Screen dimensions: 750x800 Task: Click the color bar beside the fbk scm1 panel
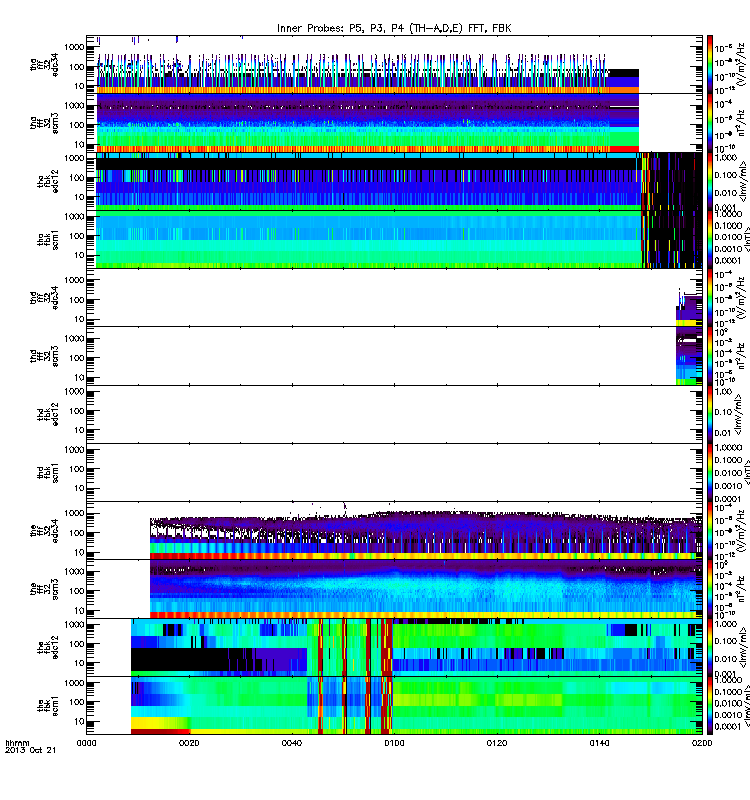[x=710, y=706]
